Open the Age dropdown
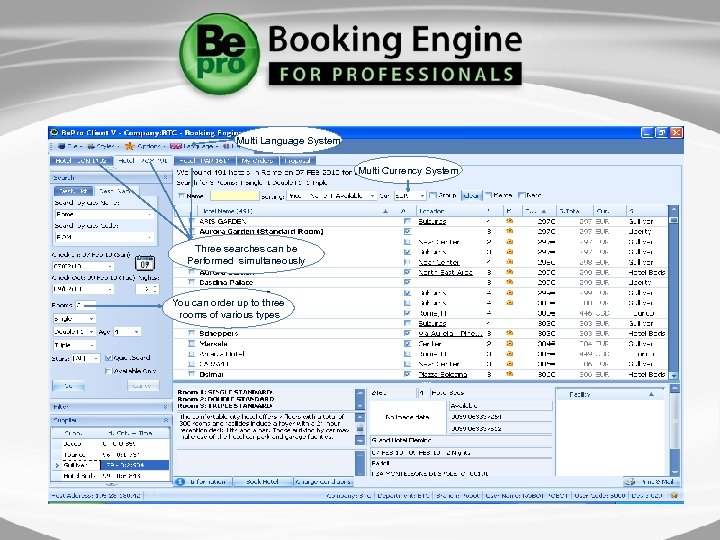The height and width of the screenshot is (540, 720). click(x=127, y=332)
